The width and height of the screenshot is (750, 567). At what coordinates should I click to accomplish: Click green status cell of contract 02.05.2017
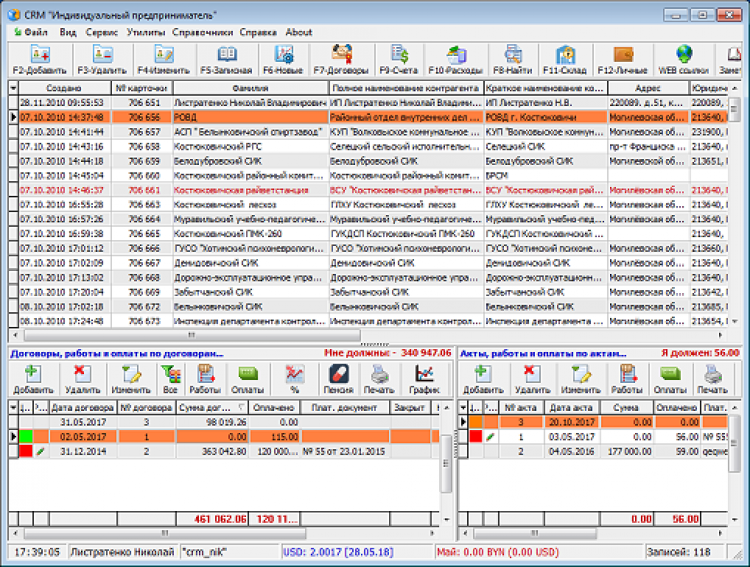click(27, 437)
